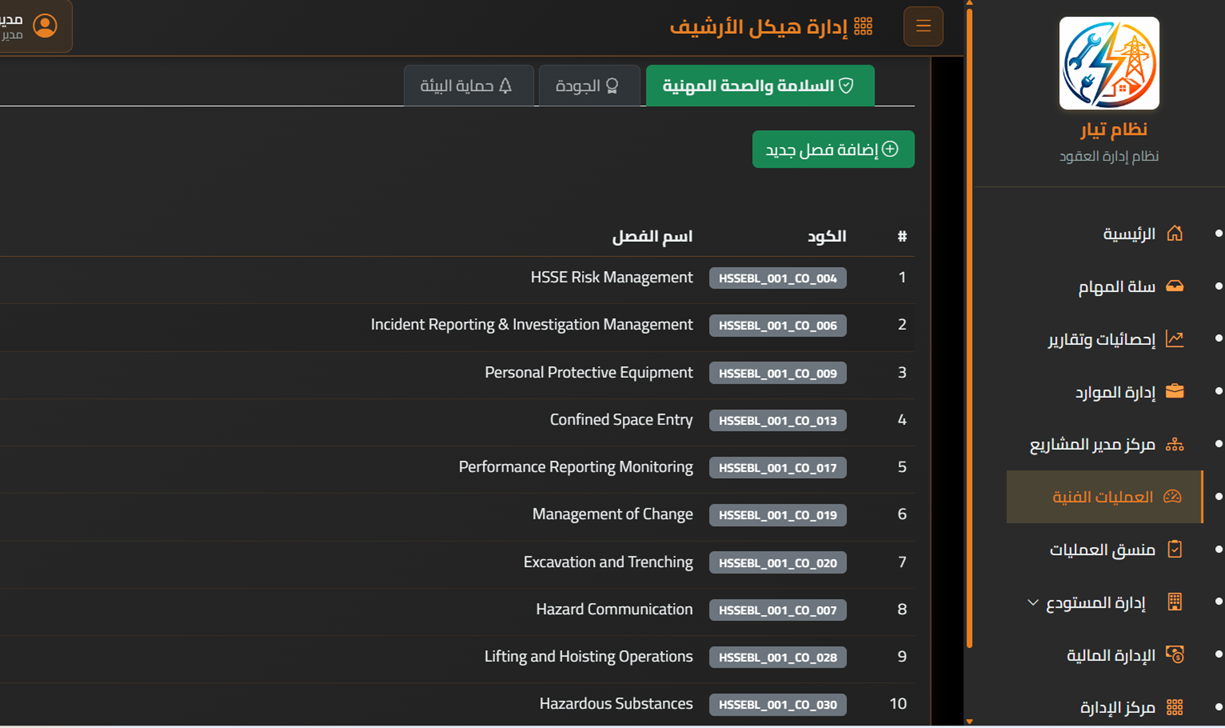Select the Lifting and Hoisting Operations chapter
The height and width of the screenshot is (728, 1225).
coord(589,657)
